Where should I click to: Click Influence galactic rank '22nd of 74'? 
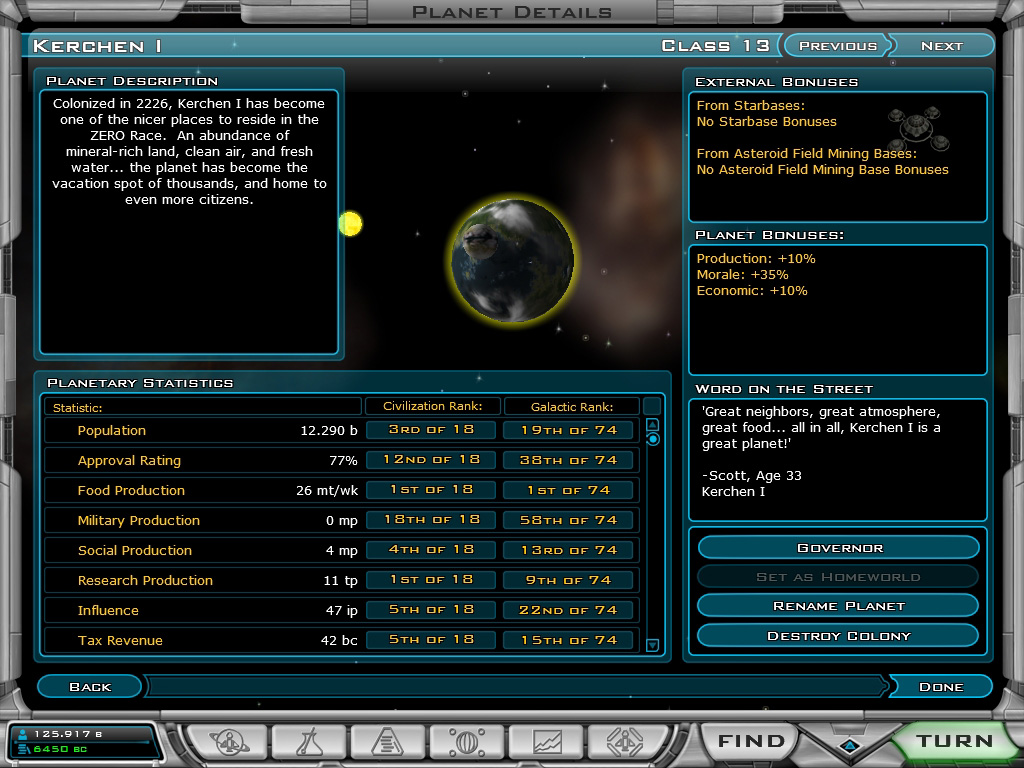point(568,611)
